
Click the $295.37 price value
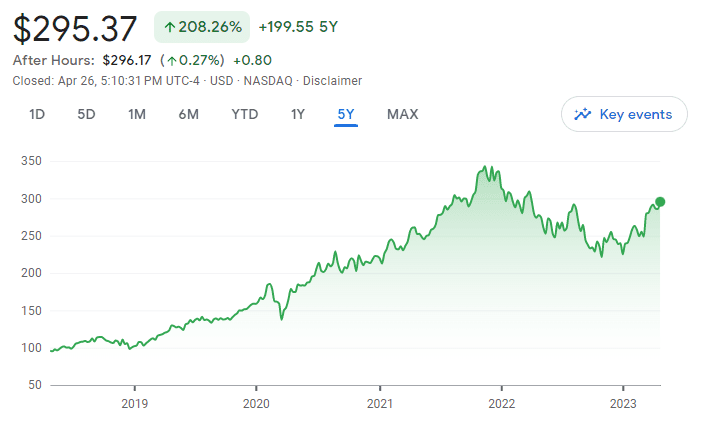(x=74, y=28)
